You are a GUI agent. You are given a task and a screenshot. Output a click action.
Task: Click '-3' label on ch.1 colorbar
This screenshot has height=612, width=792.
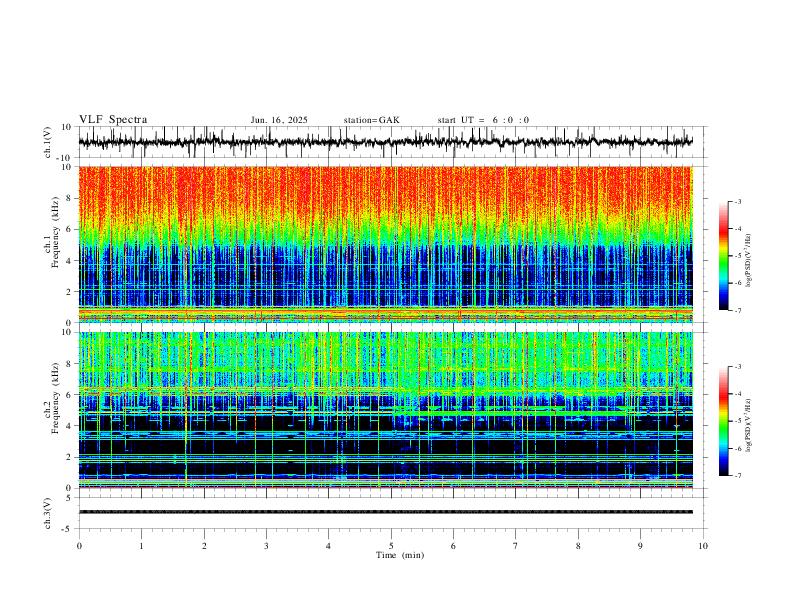[x=737, y=201]
